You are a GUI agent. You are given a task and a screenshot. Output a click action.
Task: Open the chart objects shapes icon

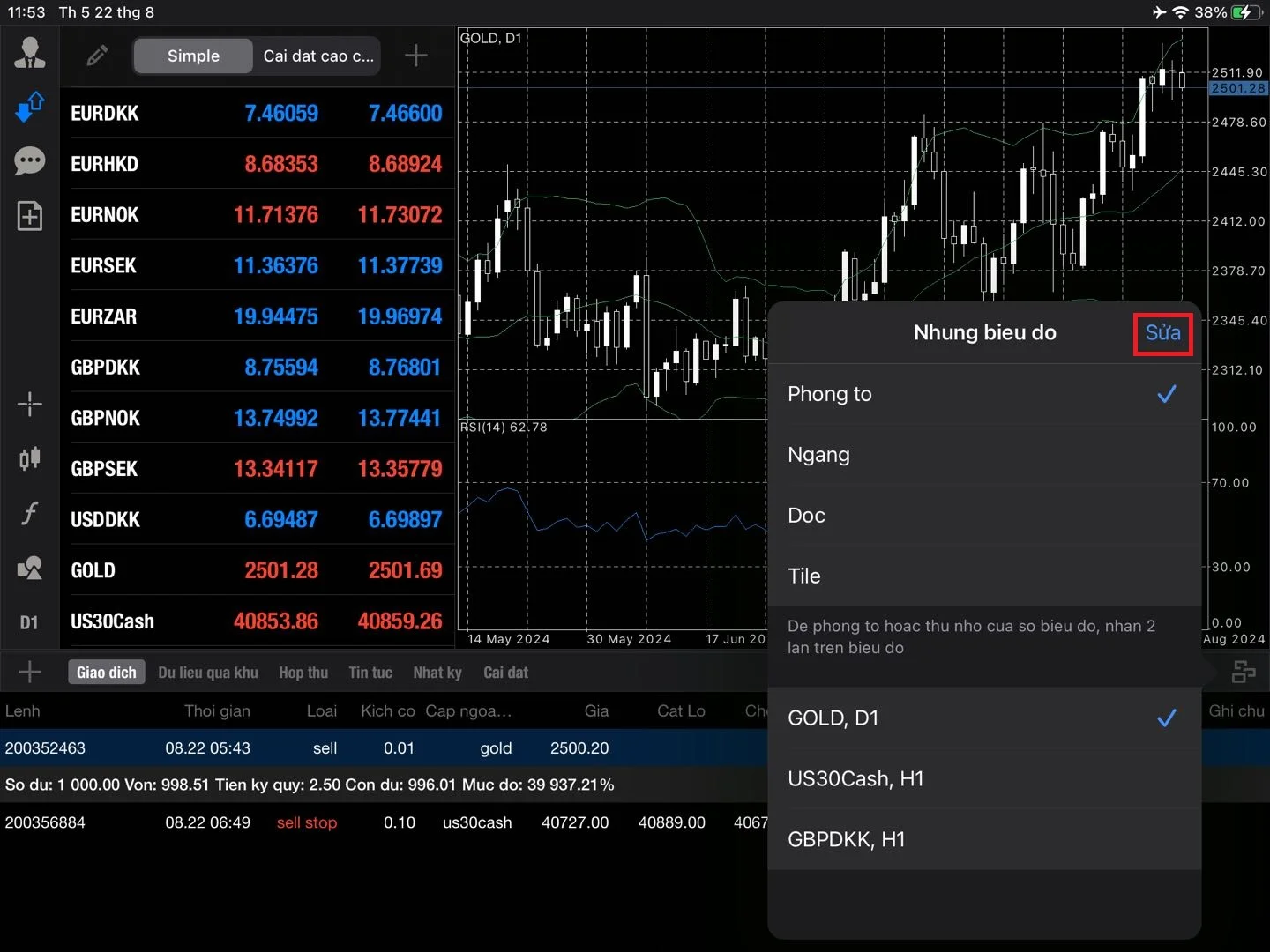(x=30, y=568)
